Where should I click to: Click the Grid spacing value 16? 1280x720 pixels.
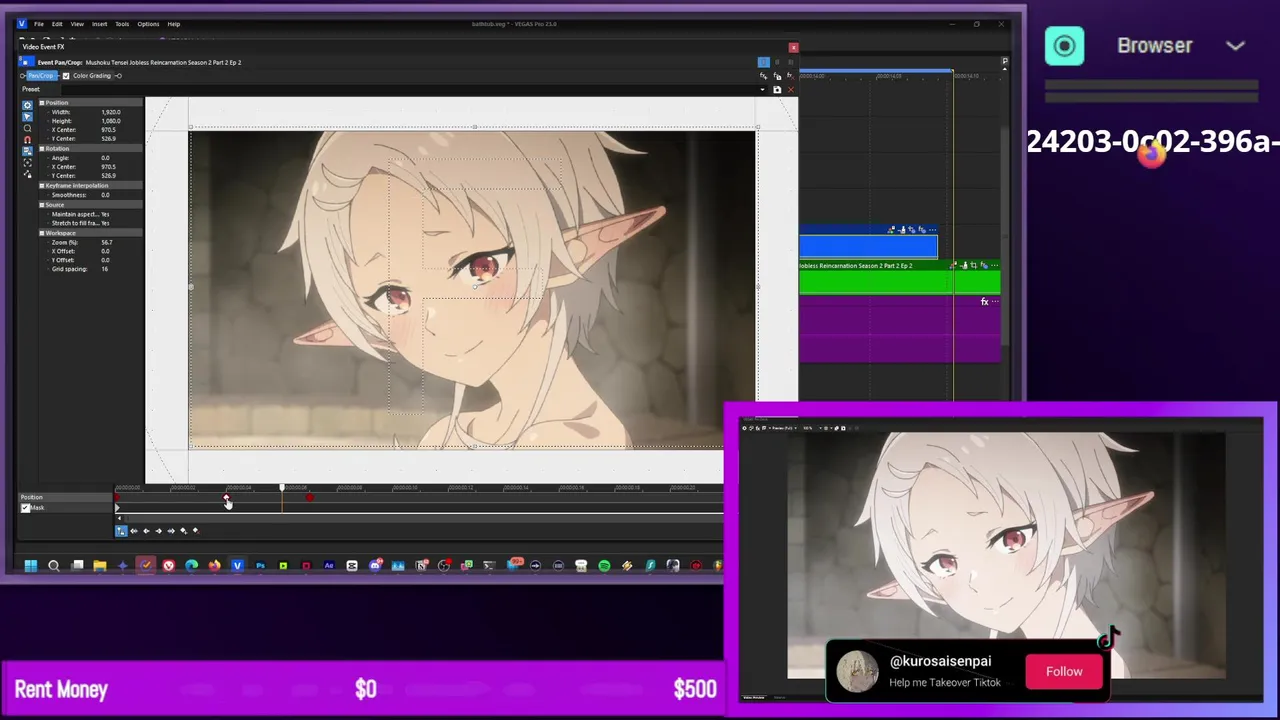pyautogui.click(x=105, y=269)
